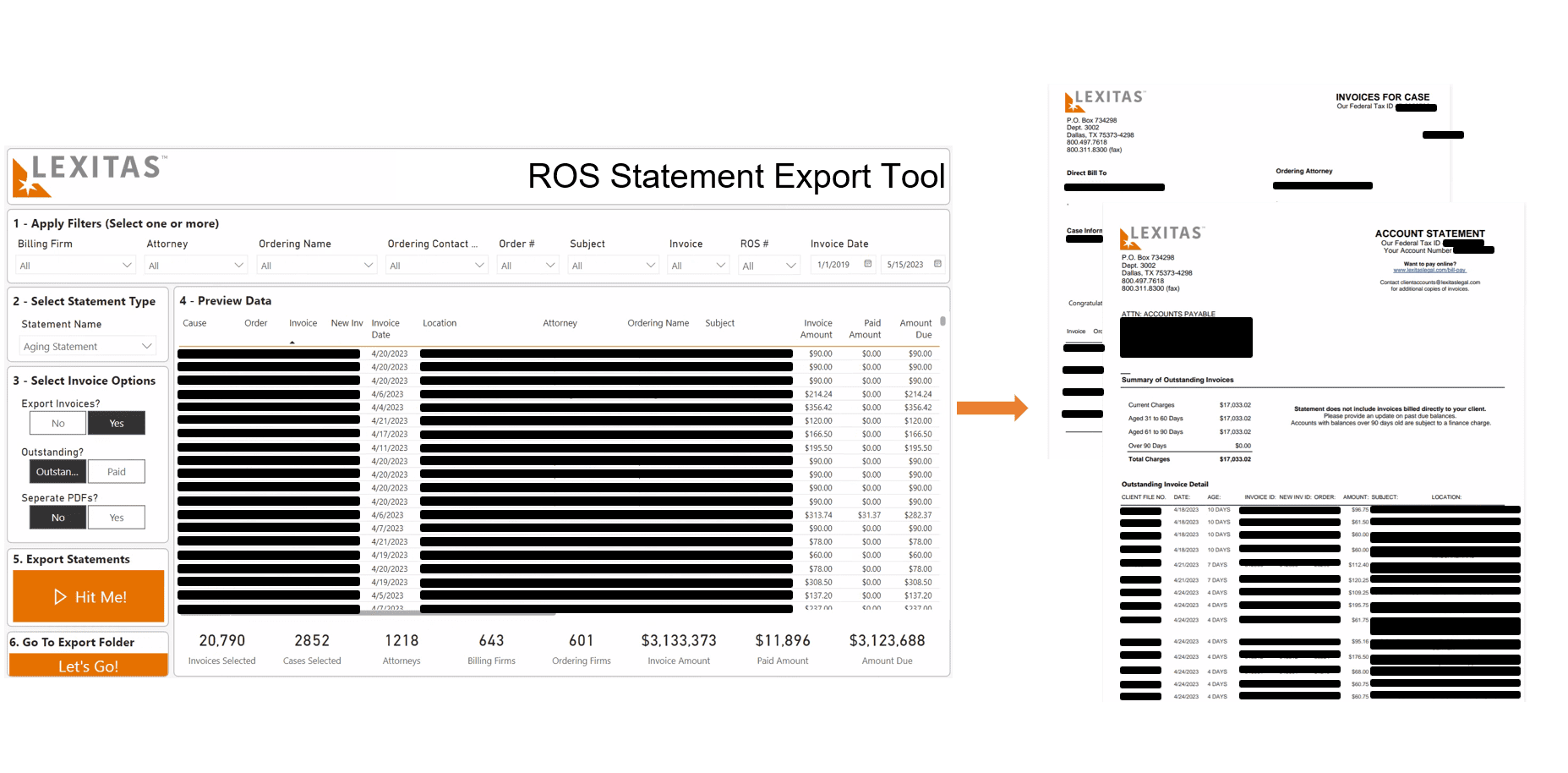Enable Separate PDFs with Yes
The image size is (1568, 773).
116,517
